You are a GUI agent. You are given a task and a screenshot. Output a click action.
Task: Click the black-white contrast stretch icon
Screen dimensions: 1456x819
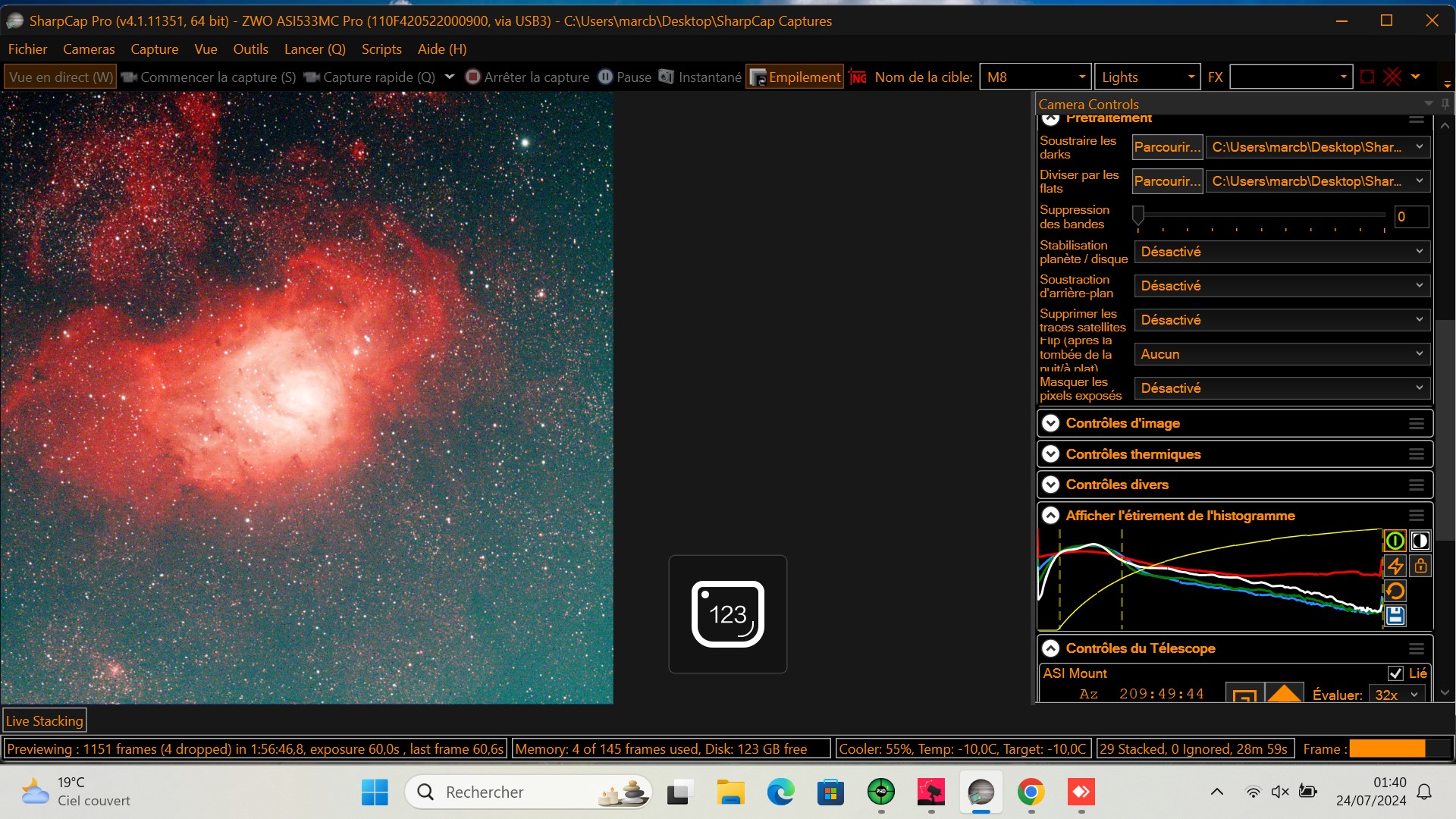pos(1420,541)
